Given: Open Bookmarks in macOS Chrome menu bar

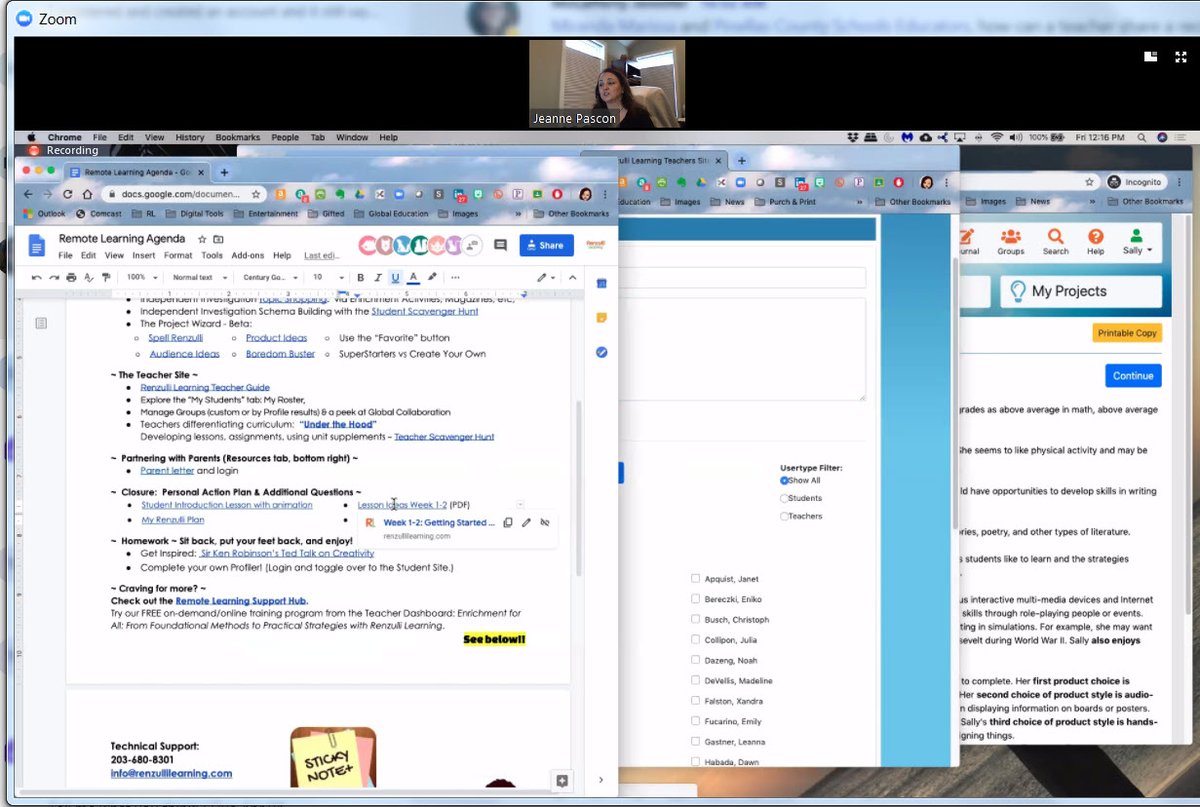Looking at the screenshot, I should tap(238, 137).
